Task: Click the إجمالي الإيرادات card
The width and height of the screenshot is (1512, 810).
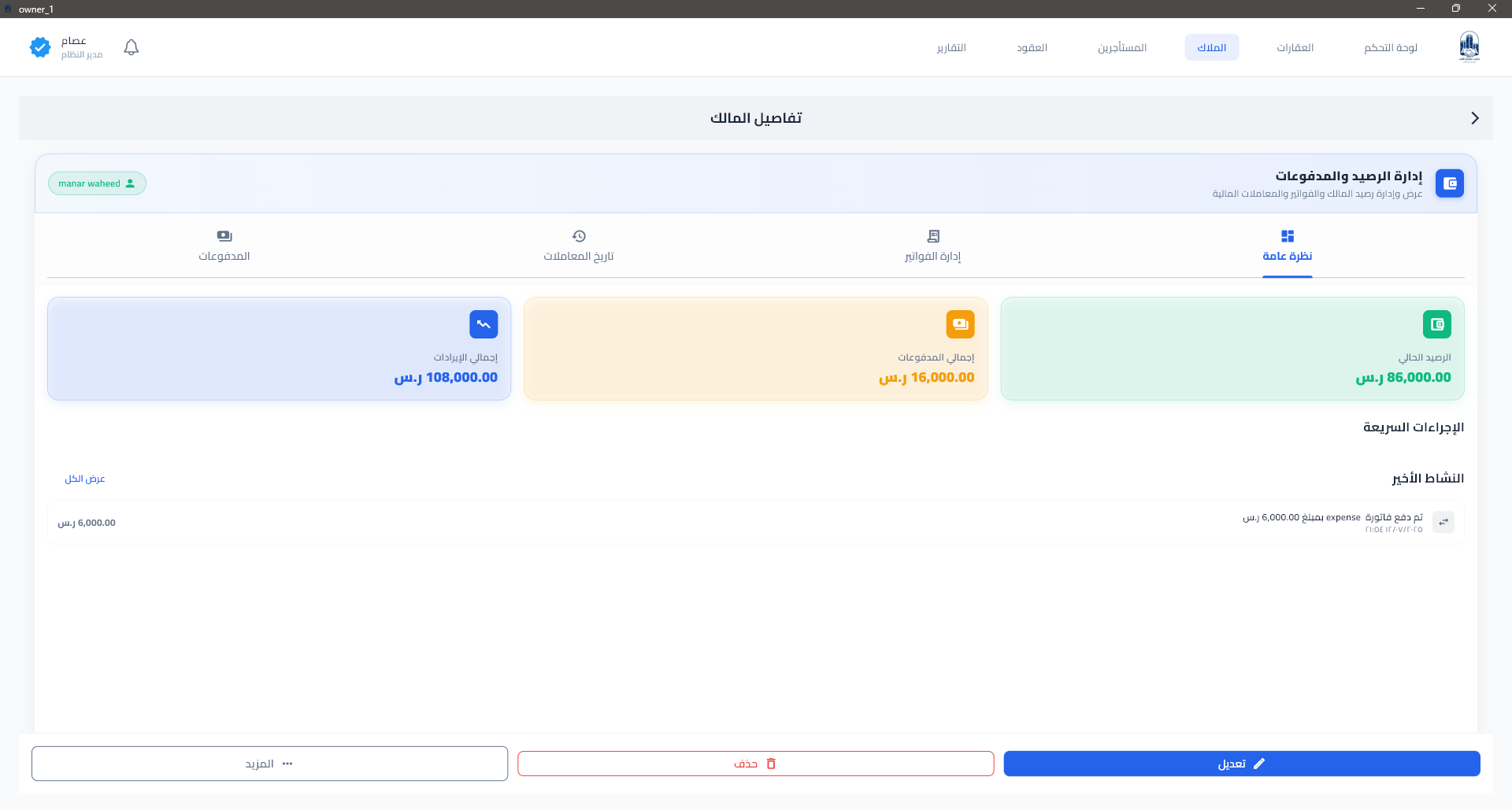Action: [280, 349]
